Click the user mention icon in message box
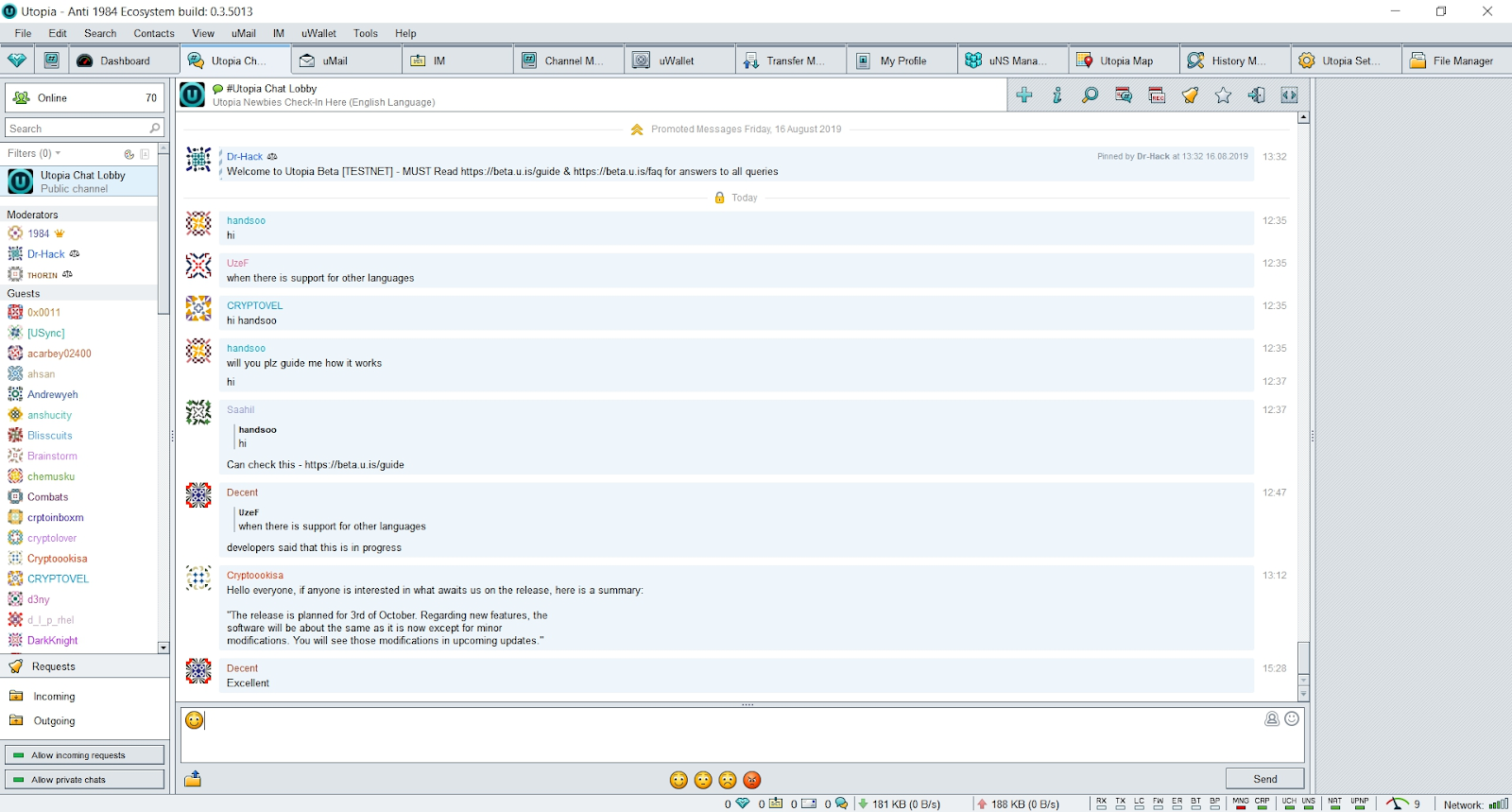Viewport: 1512px width, 812px height. pyautogui.click(x=1272, y=718)
